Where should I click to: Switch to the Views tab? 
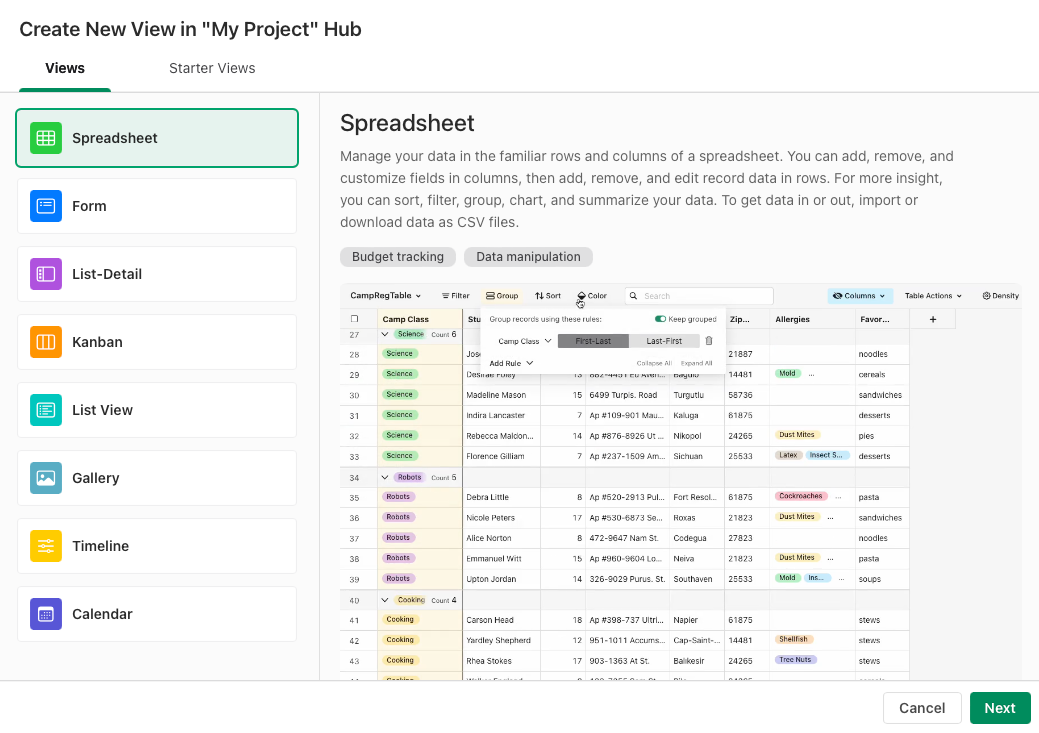pos(65,68)
